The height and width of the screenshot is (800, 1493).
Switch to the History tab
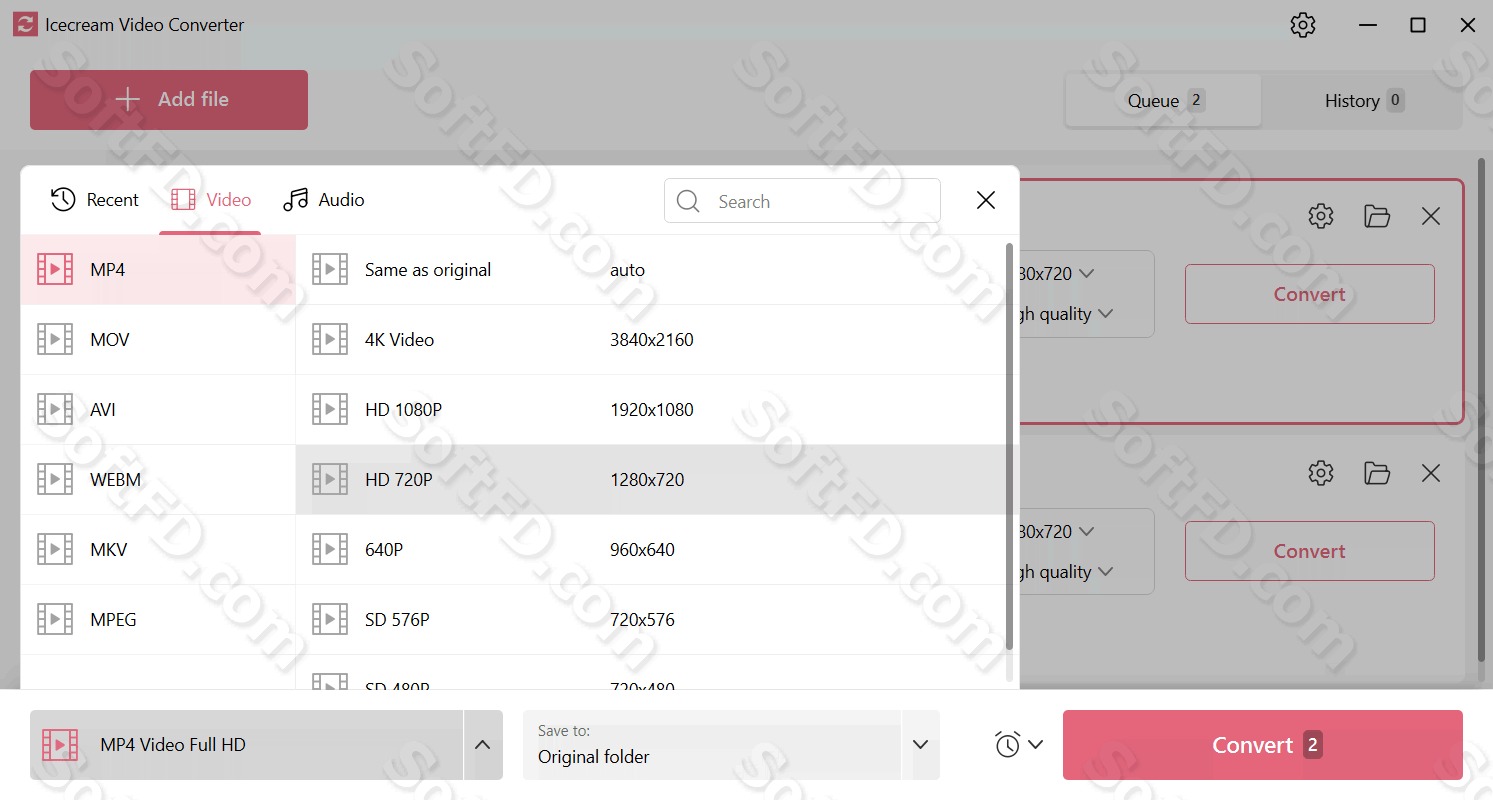(x=1362, y=100)
